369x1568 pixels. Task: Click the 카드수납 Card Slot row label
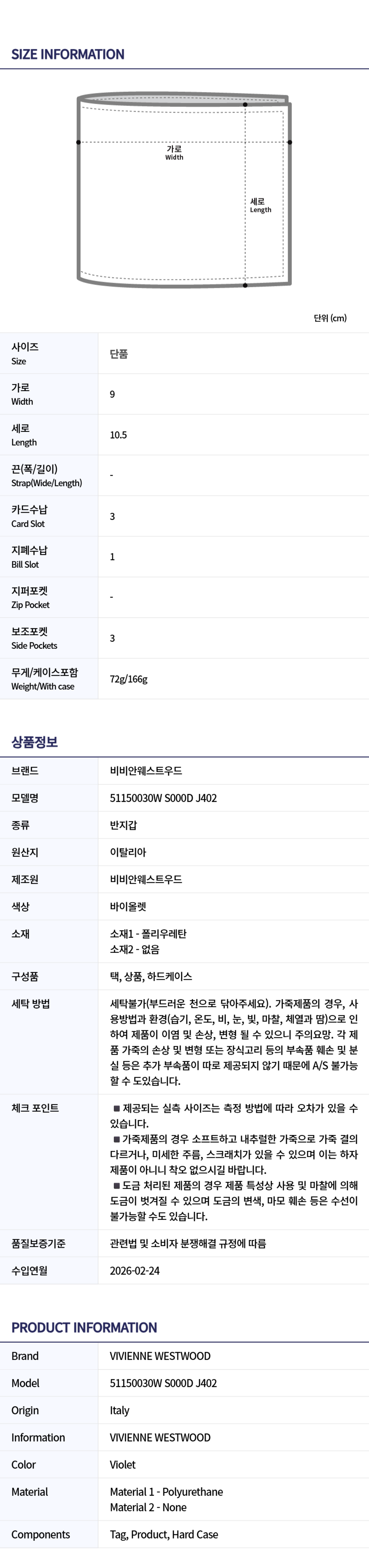click(x=29, y=516)
